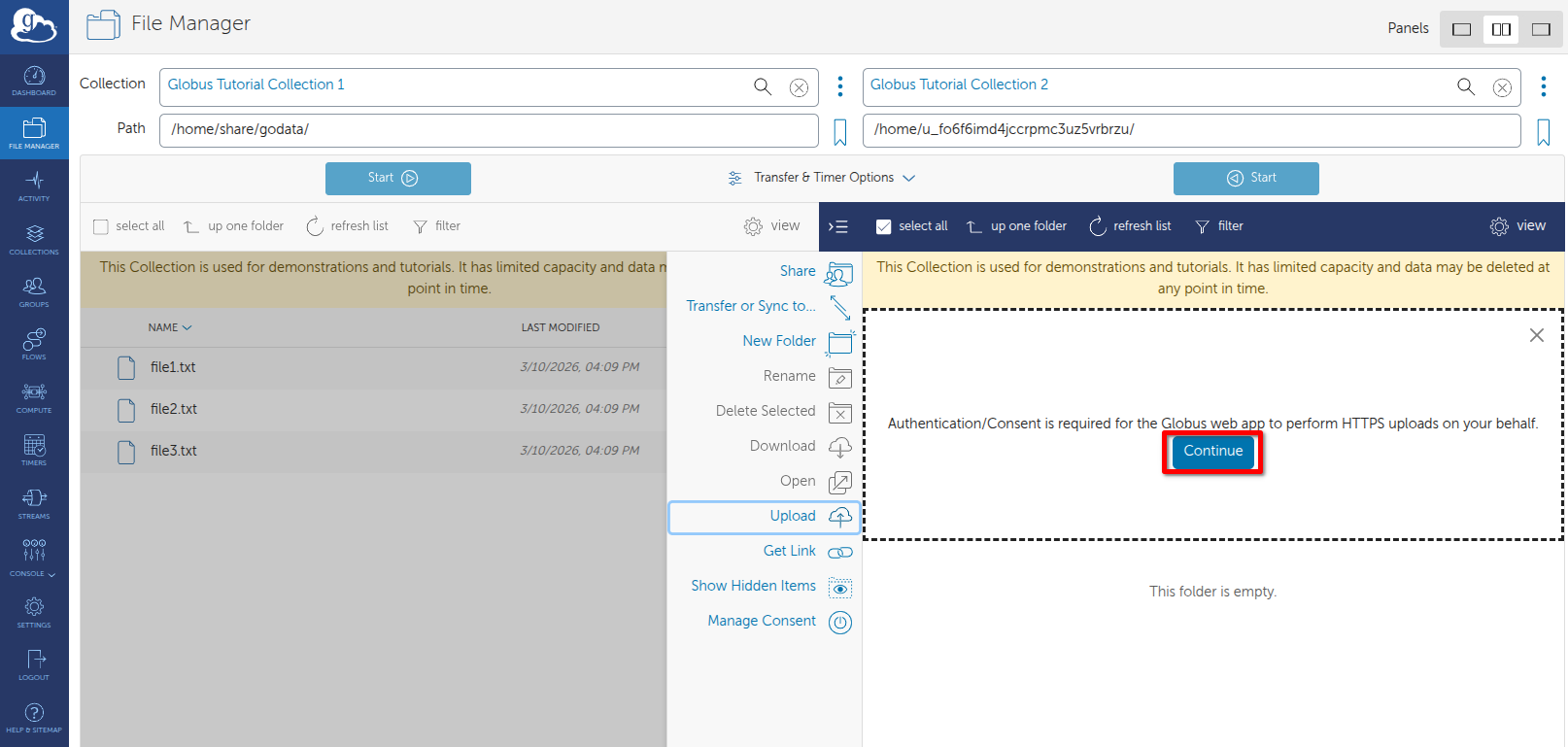Open the Activity page in sidebar

coord(34,186)
